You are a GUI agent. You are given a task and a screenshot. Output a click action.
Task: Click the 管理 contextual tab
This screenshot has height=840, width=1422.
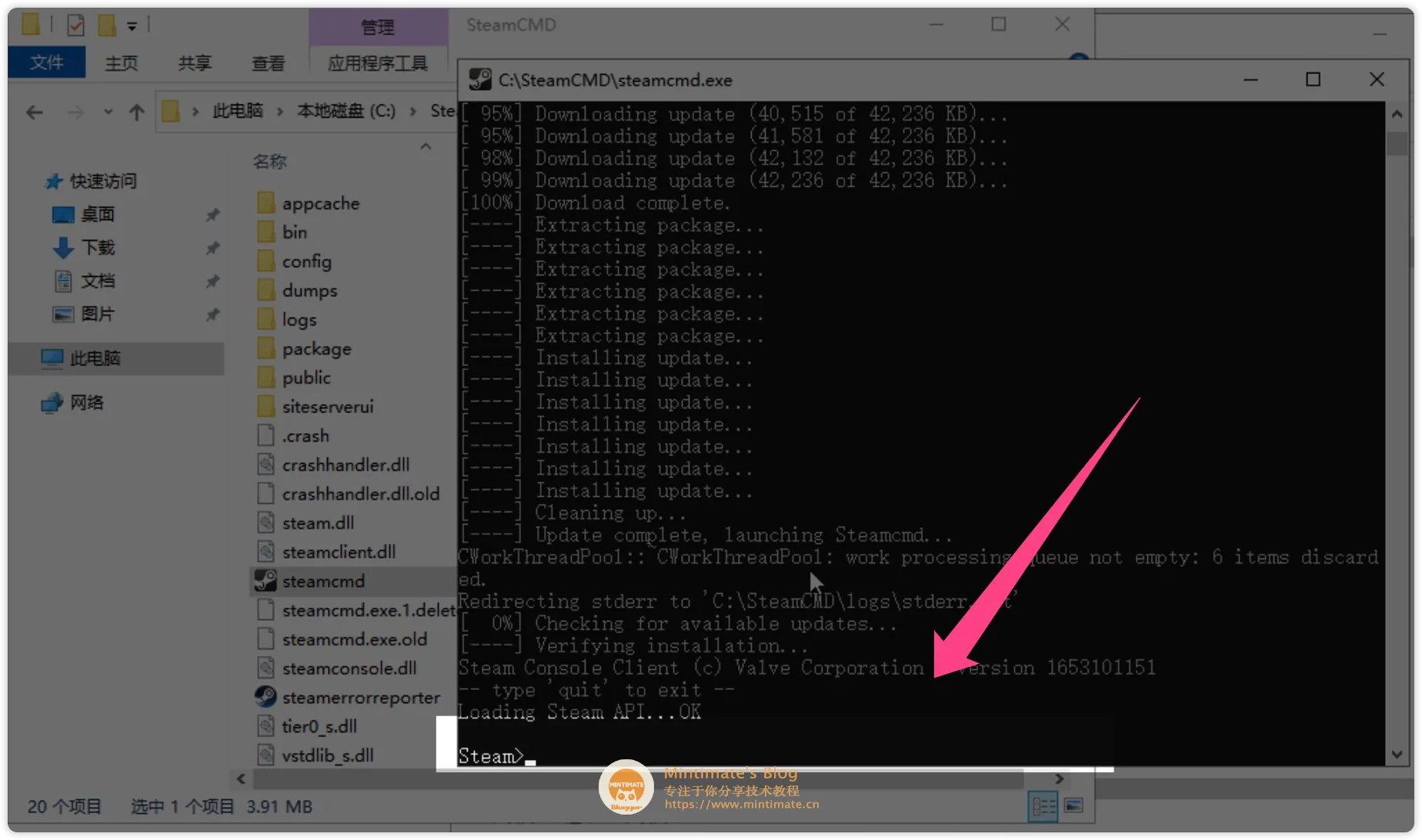378,28
